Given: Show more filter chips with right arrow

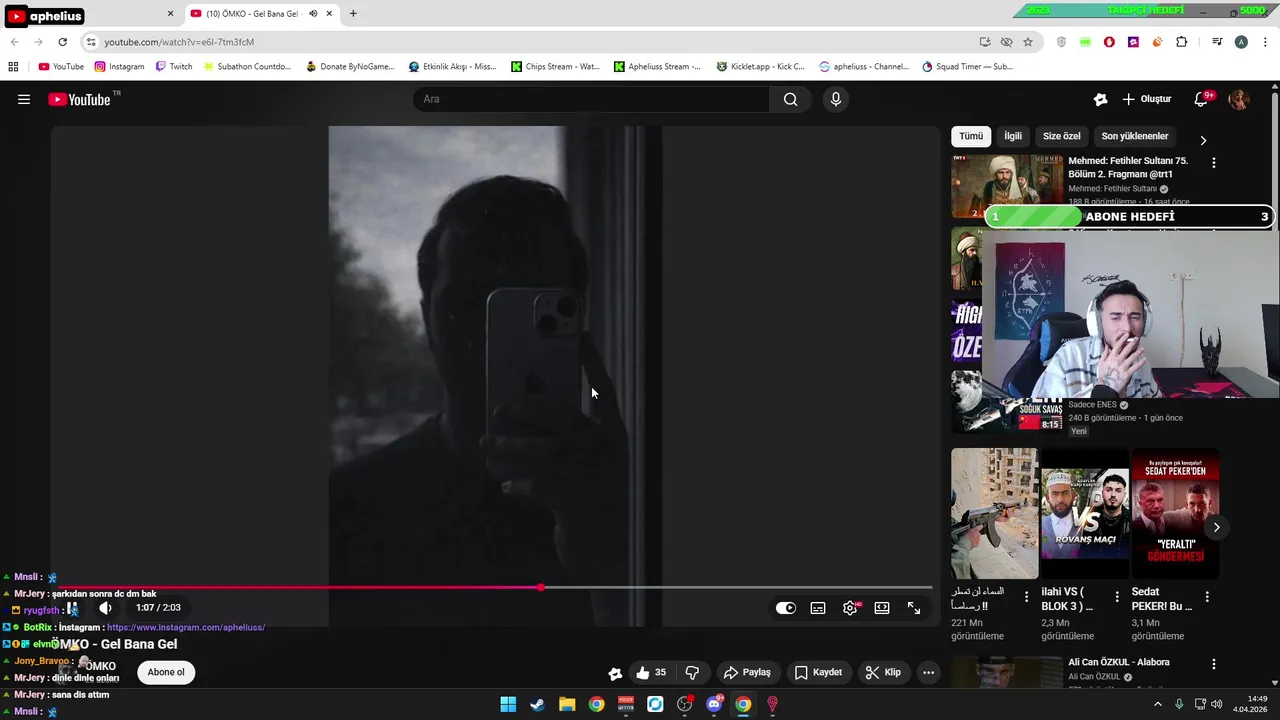Looking at the screenshot, I should pos(1203,140).
